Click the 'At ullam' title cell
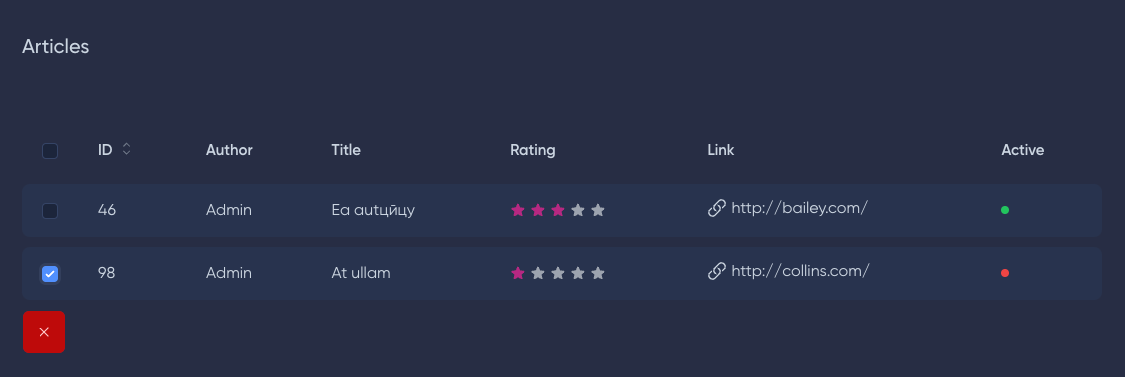The image size is (1125, 377). click(361, 273)
